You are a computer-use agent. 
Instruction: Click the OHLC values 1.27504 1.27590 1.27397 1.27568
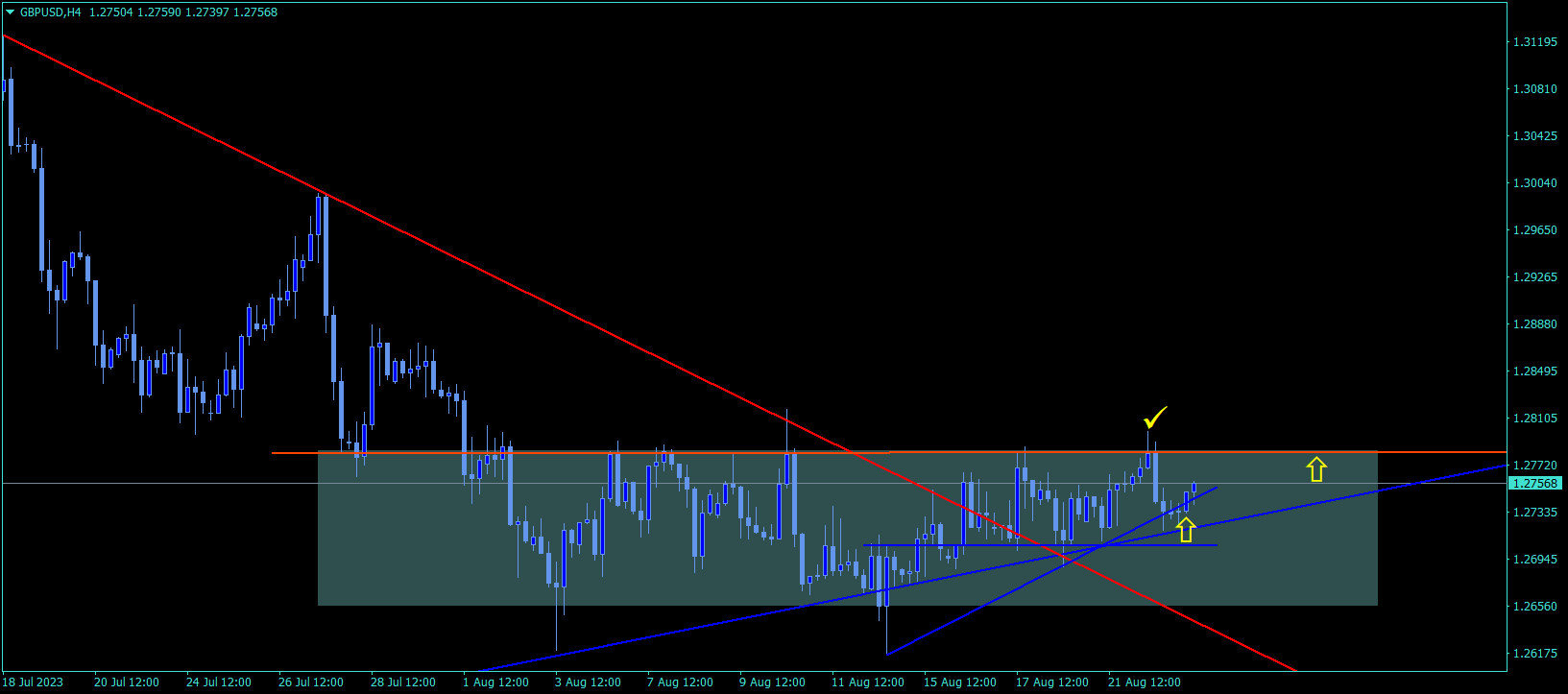click(183, 12)
